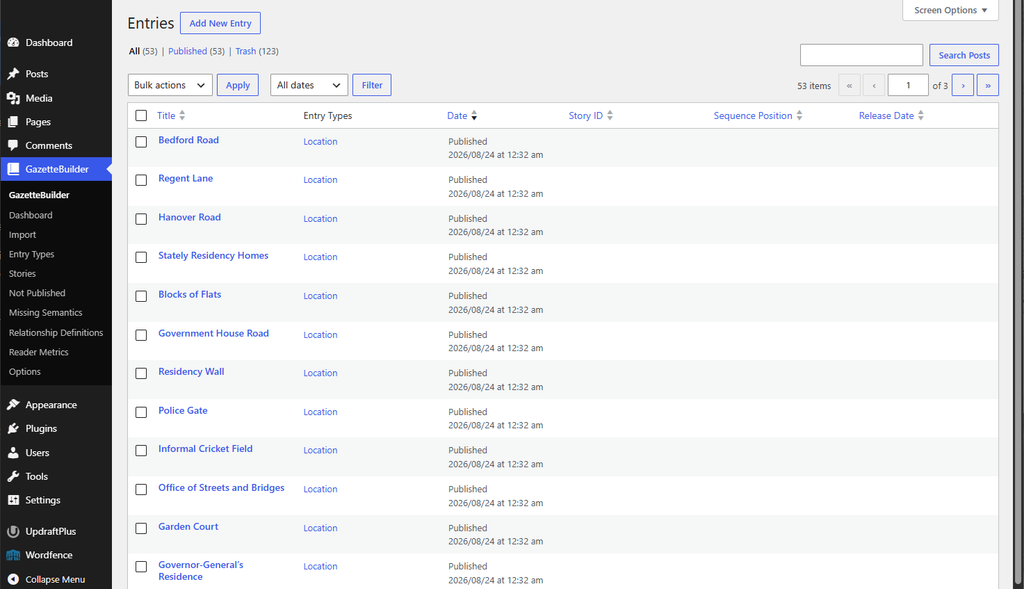Expand the All dates filter dropdown

coord(309,85)
